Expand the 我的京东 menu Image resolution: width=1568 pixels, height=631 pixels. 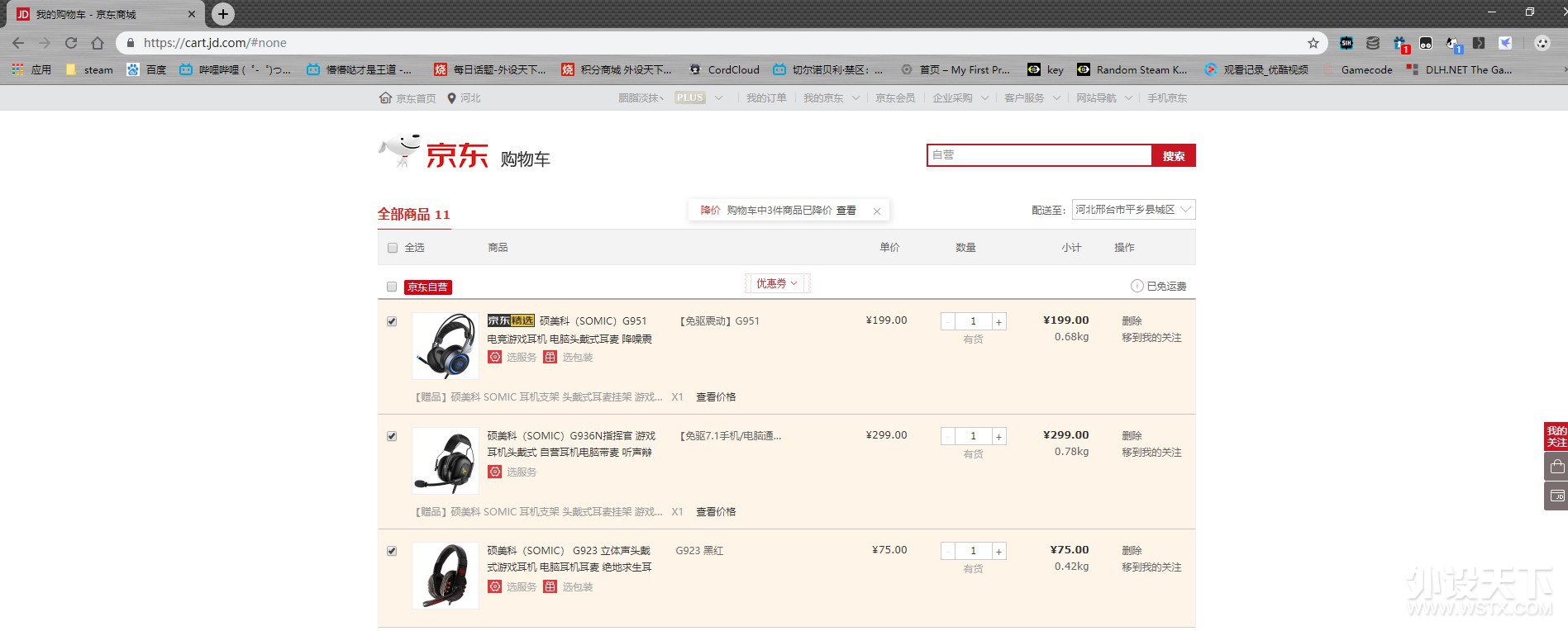coord(831,98)
